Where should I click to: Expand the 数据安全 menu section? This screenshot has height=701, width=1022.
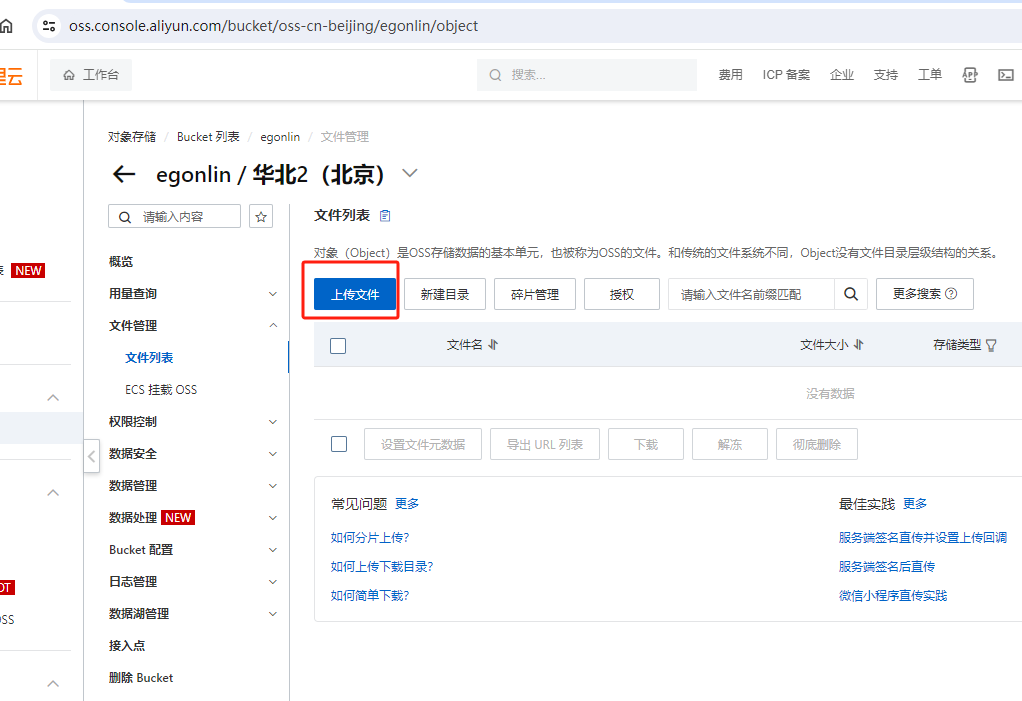pos(272,454)
